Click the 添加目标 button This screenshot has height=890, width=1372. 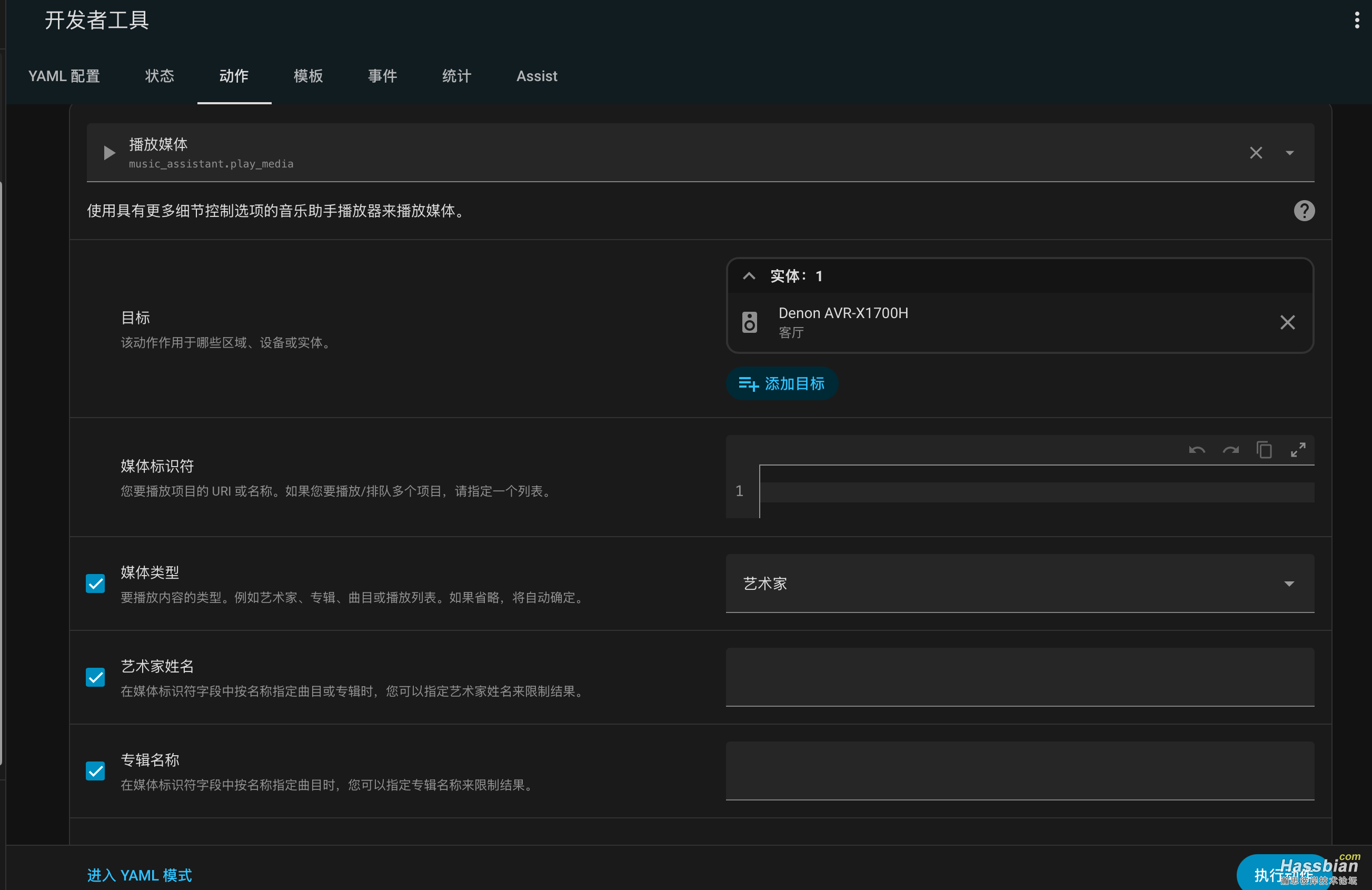(x=781, y=383)
